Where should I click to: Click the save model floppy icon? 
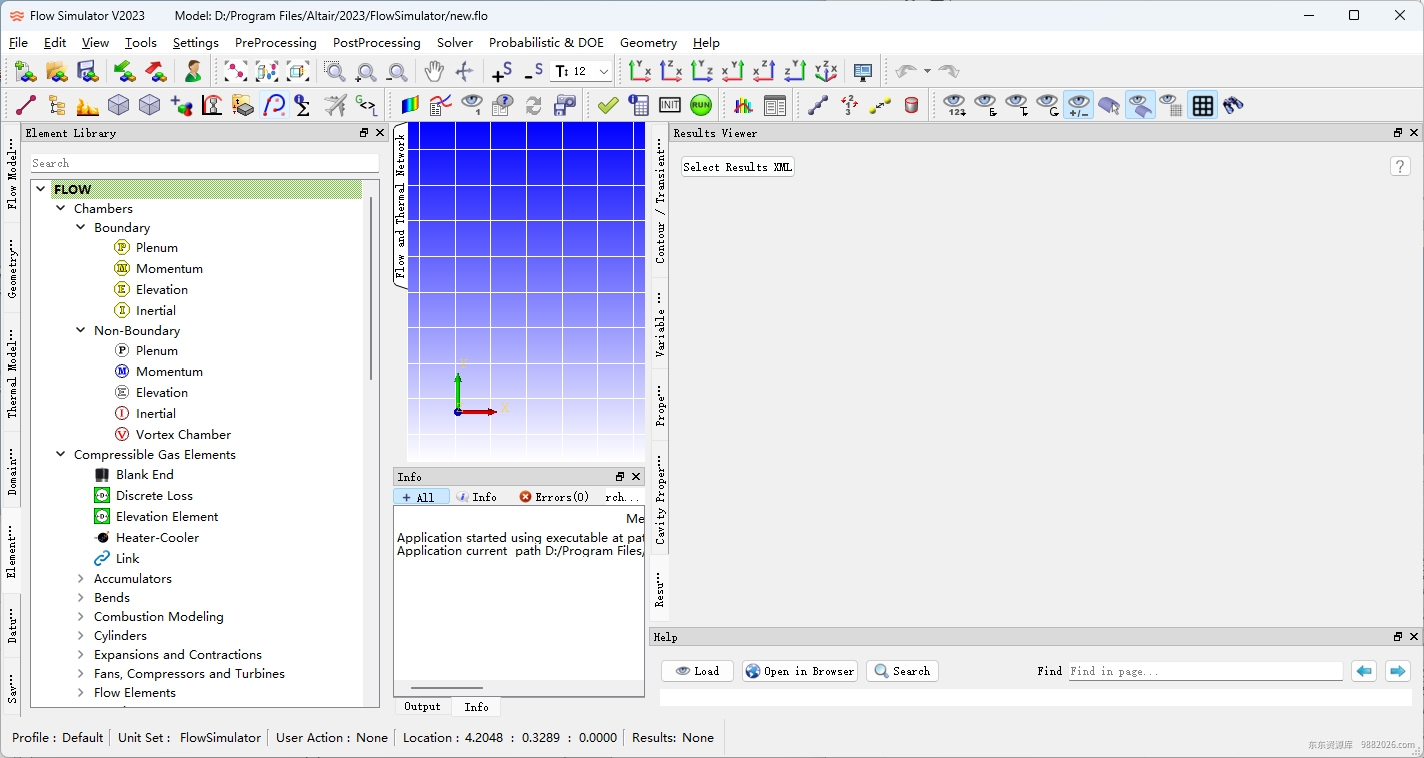point(88,71)
